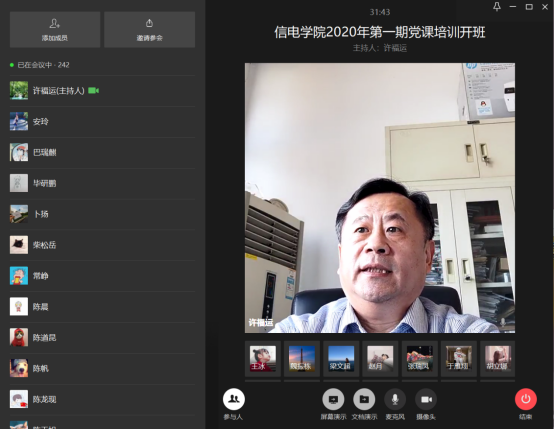Viewport: 554px width, 429px height.
Task: Open 梁文韬's video thumbnail
Action: [x=341, y=359]
